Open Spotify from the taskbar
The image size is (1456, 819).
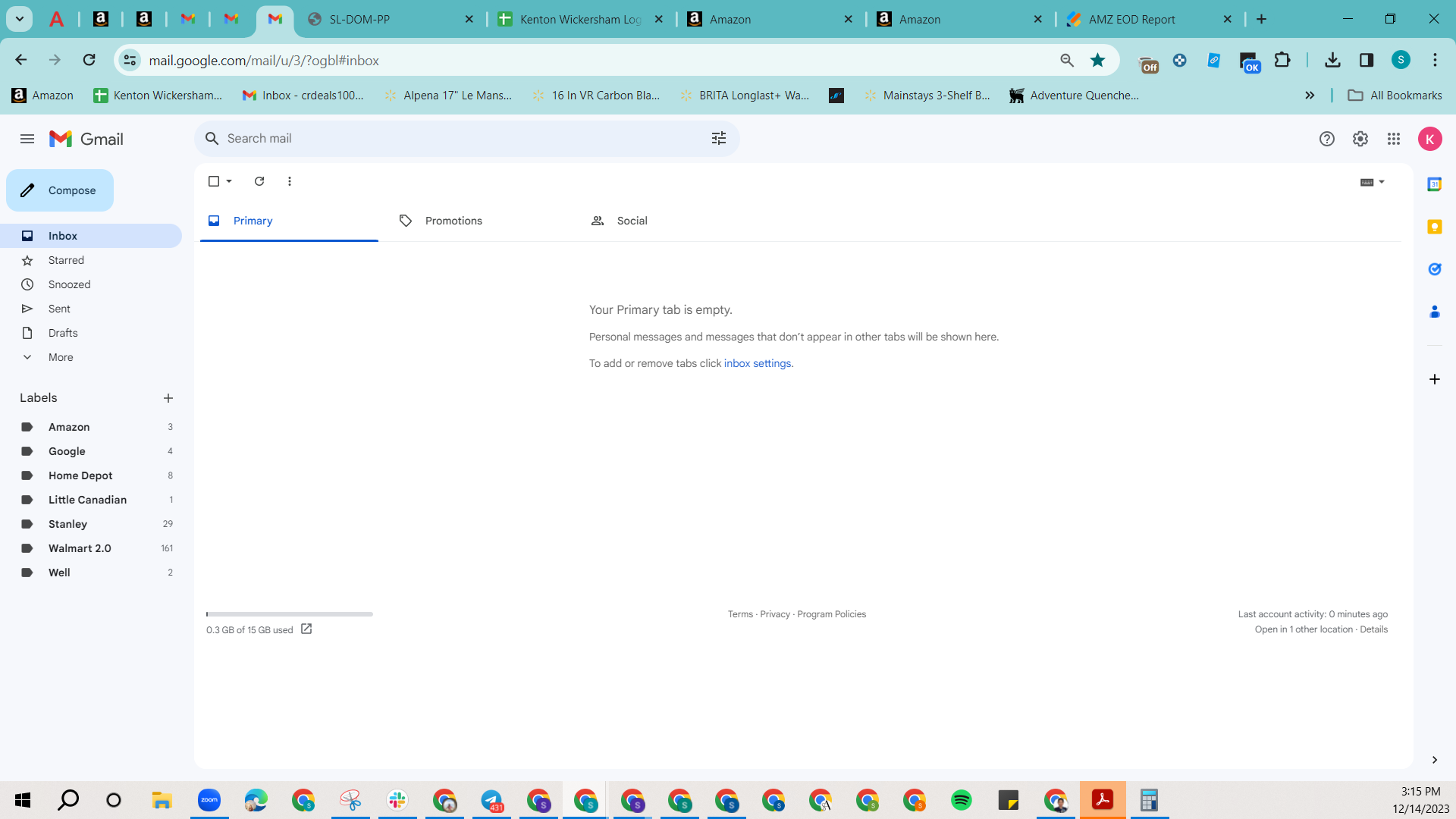tap(962, 800)
